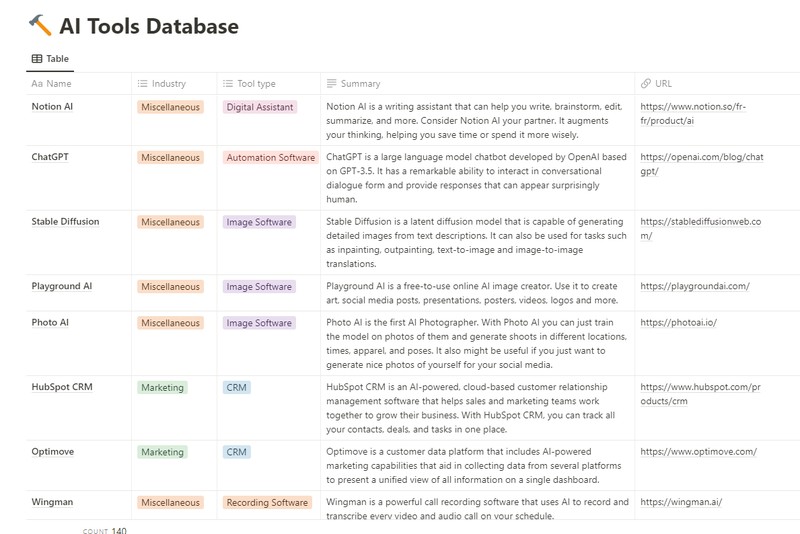Click the Tool type column property icon
Viewport: 800px width, 534px height.
228,84
